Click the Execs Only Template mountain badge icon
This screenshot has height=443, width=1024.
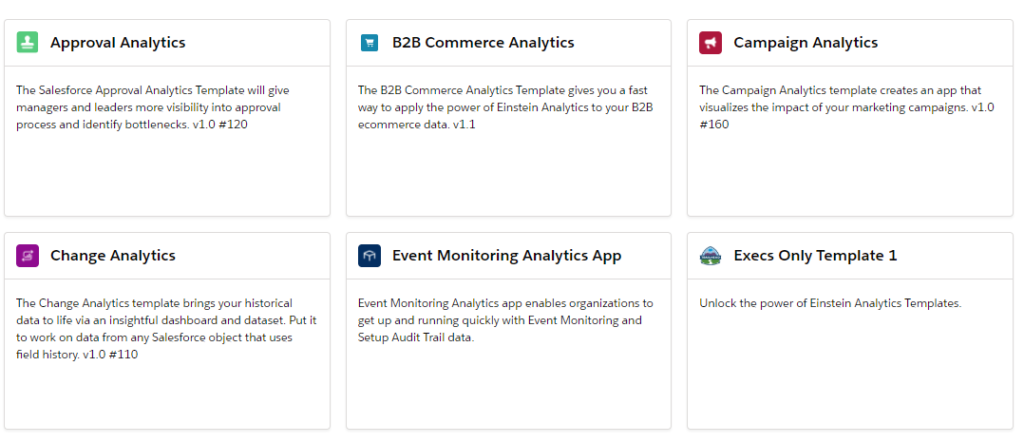coord(711,255)
